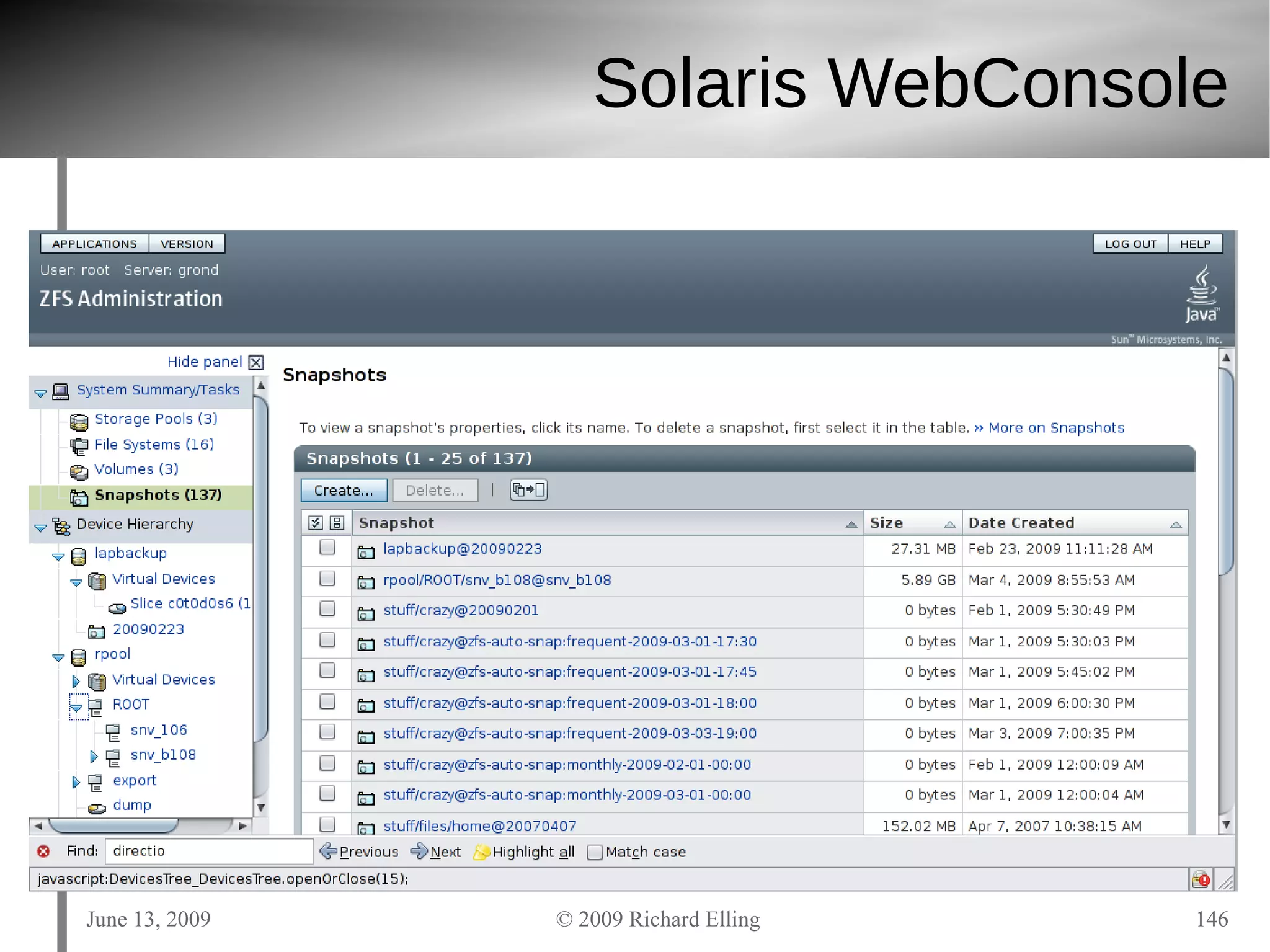
Task: Expand the snv_b108 tree node
Action: click(x=94, y=756)
